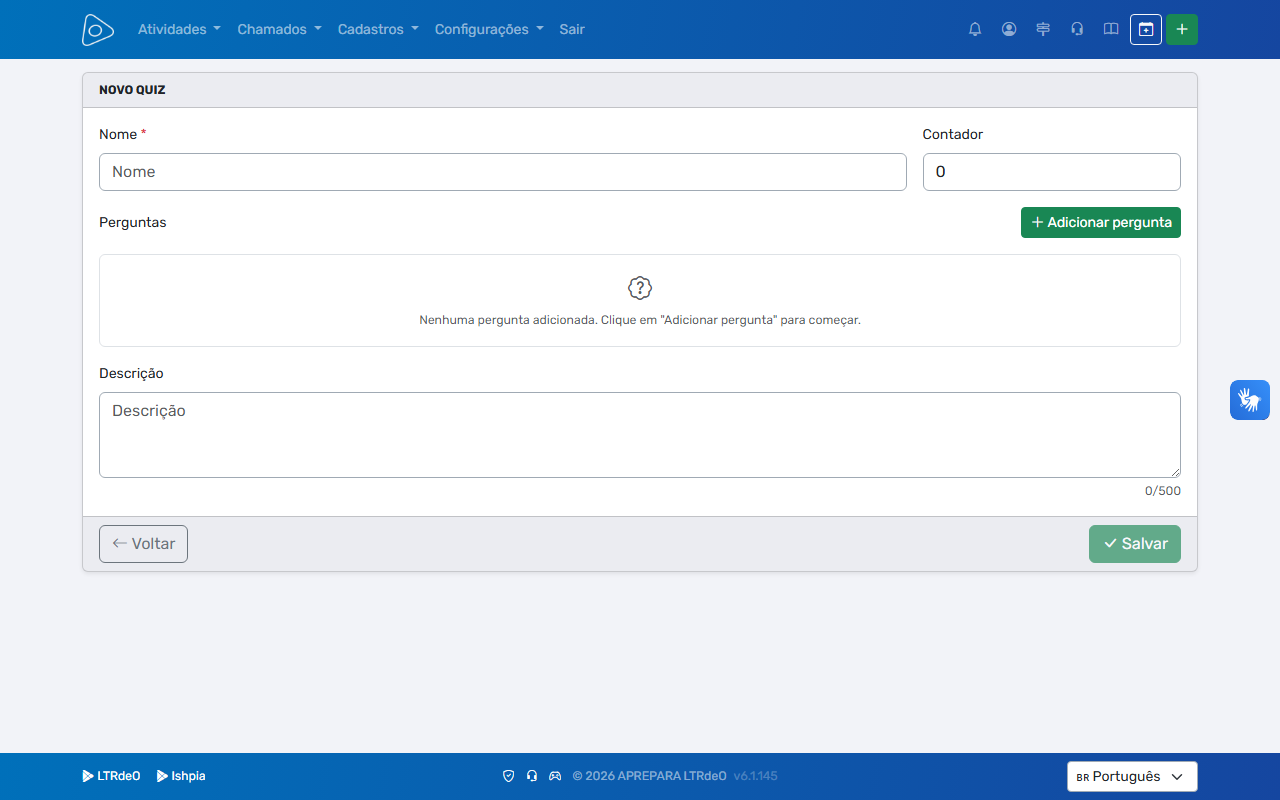The image size is (1280, 800).
Task: Open the sign language accessibility widget
Action: click(1250, 400)
